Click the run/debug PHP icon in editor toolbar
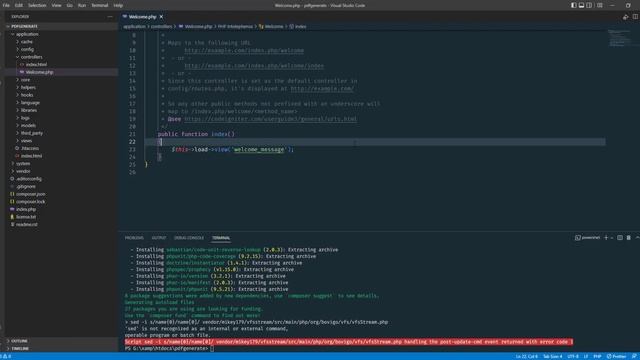The height and width of the screenshot is (360, 640). coord(625,17)
